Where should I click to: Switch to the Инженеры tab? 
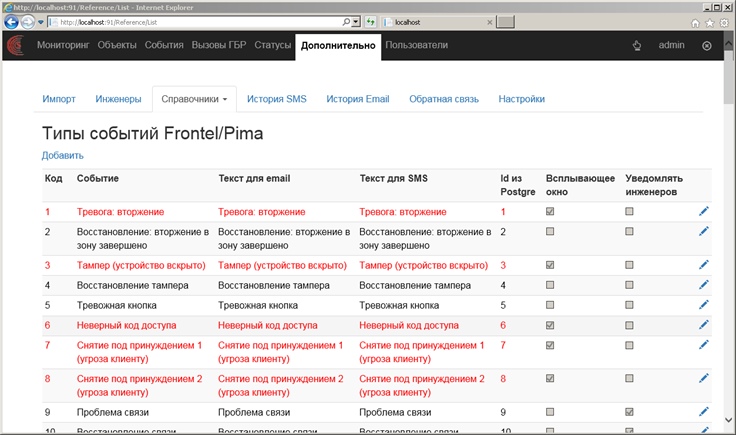[118, 99]
